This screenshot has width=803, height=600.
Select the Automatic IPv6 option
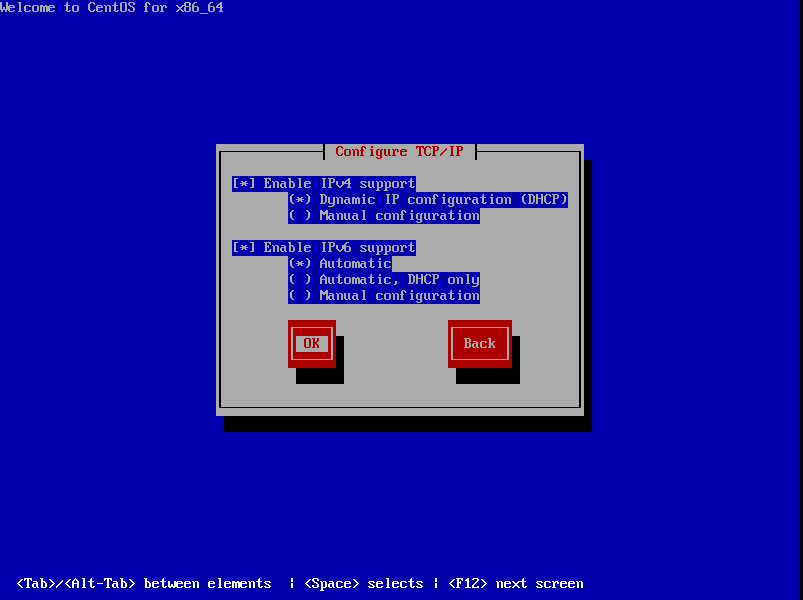coord(340,264)
